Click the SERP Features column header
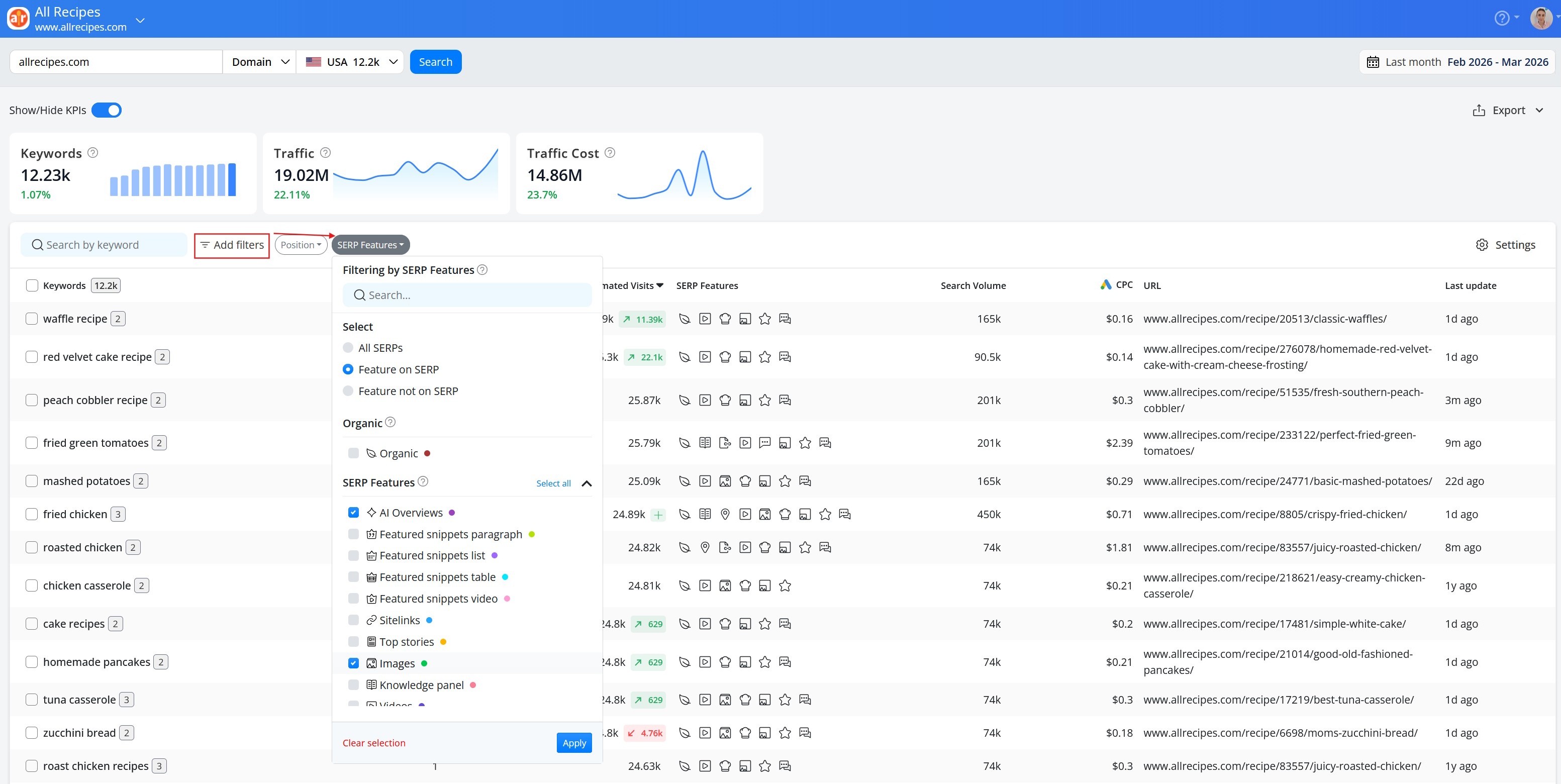This screenshot has width=1561, height=784. [707, 285]
